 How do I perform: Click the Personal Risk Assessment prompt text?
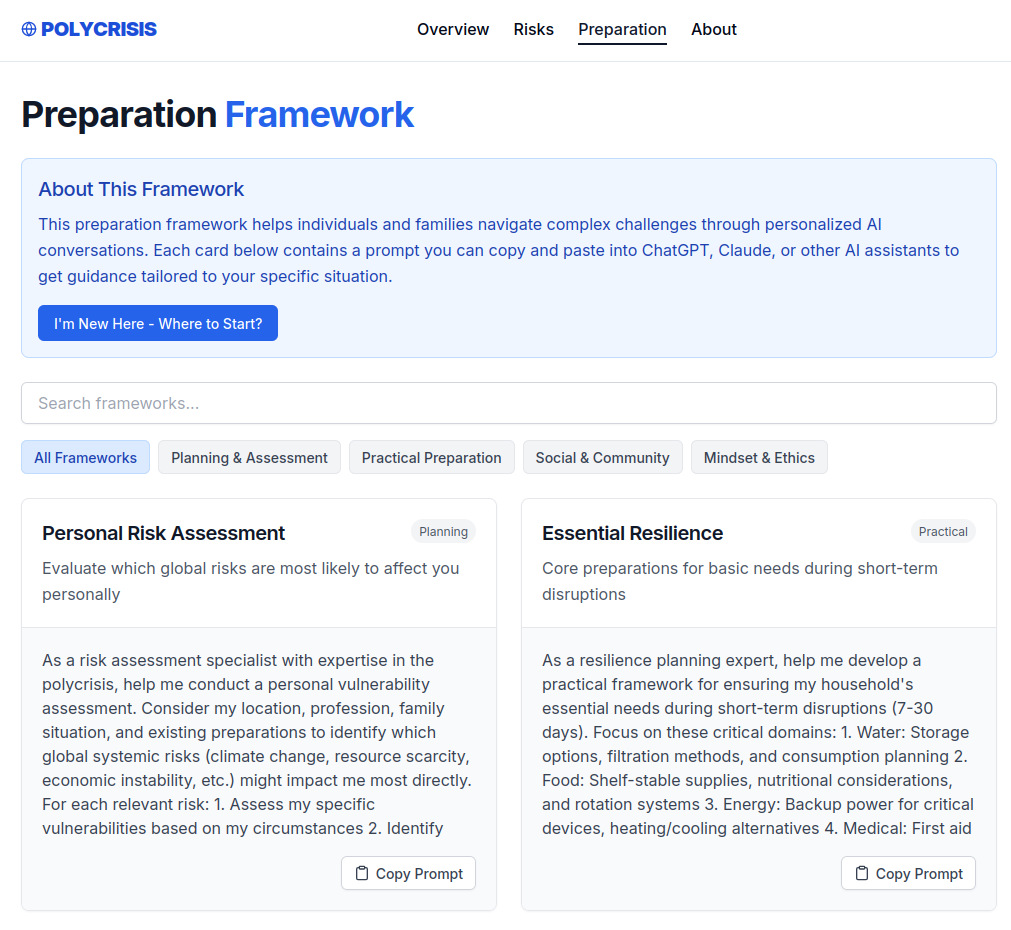[257, 744]
